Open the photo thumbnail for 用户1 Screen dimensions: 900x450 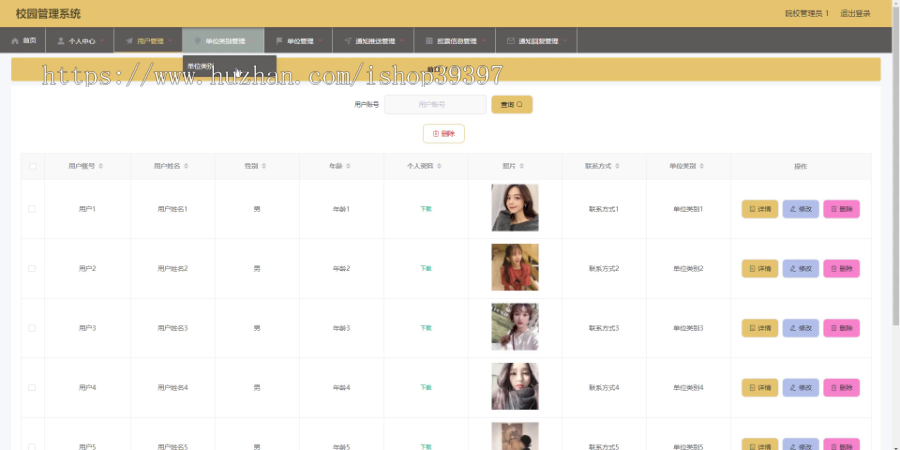pos(515,208)
